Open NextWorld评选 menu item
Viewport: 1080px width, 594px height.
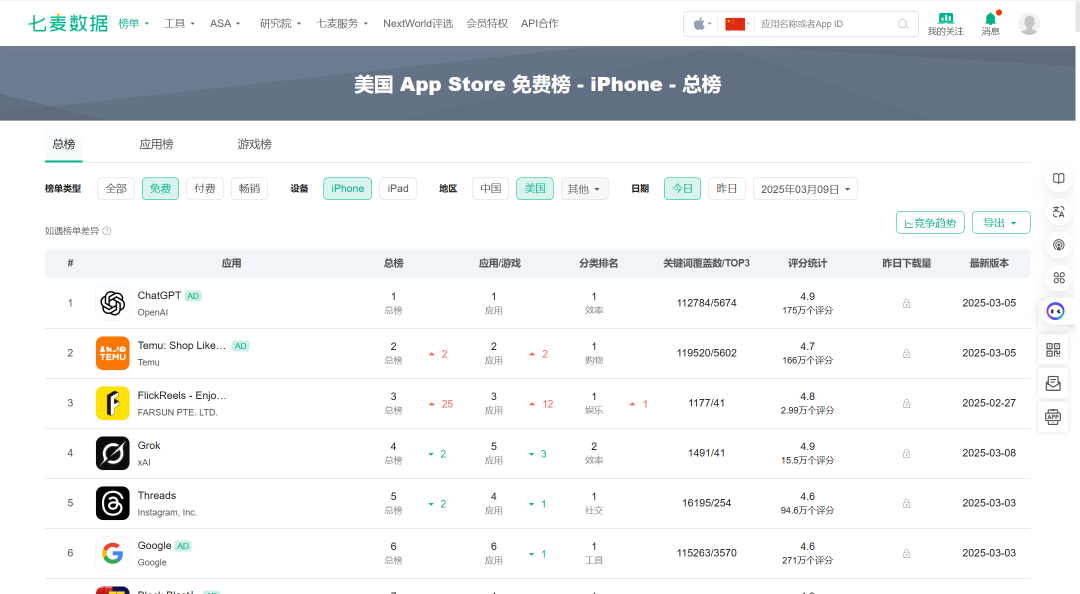418,23
